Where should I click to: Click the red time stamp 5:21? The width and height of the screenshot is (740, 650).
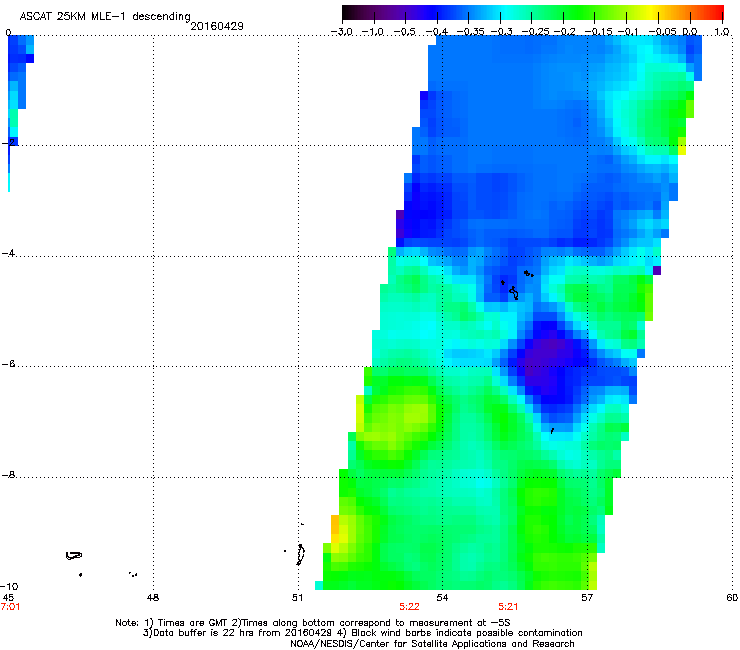508,607
